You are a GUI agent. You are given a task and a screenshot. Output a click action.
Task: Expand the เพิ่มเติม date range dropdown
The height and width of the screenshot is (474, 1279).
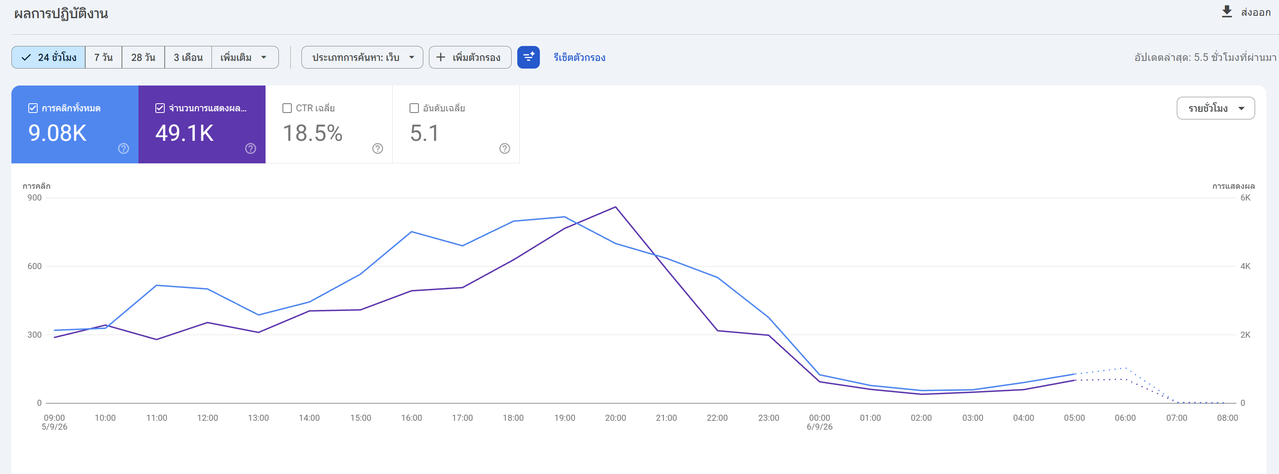click(245, 57)
